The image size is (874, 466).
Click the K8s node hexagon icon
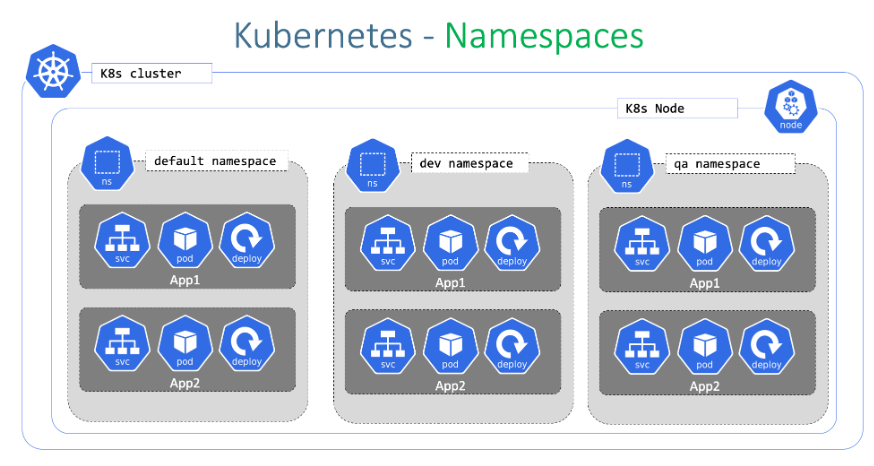pyautogui.click(x=791, y=107)
